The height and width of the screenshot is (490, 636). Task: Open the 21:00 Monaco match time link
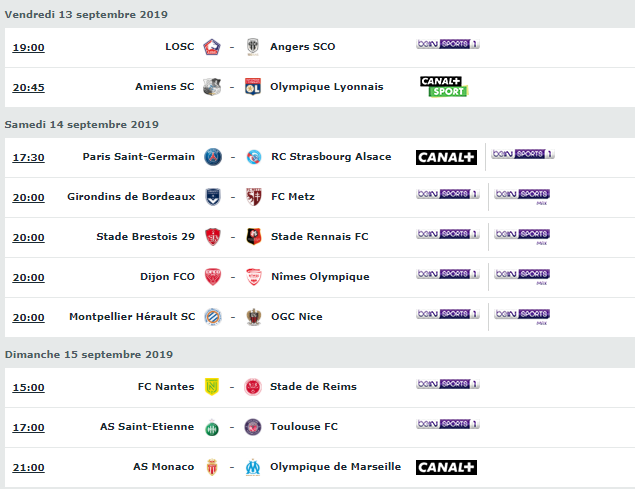pos(28,468)
